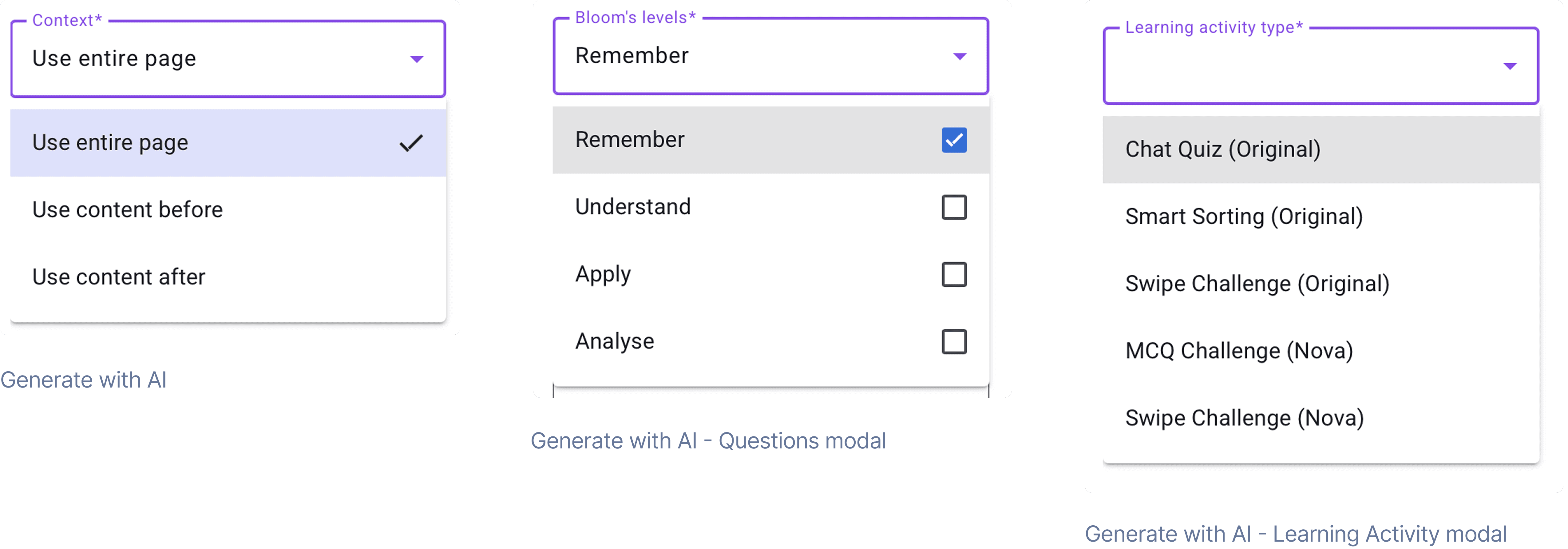Choose Chat Quiz (Original) activity

tap(1321, 150)
